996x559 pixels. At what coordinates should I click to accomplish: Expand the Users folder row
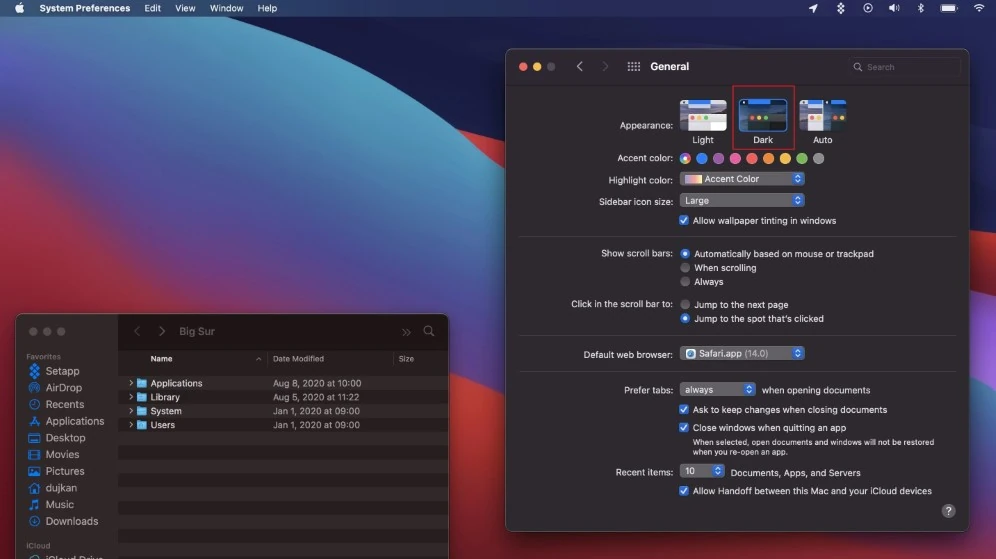[131, 425]
